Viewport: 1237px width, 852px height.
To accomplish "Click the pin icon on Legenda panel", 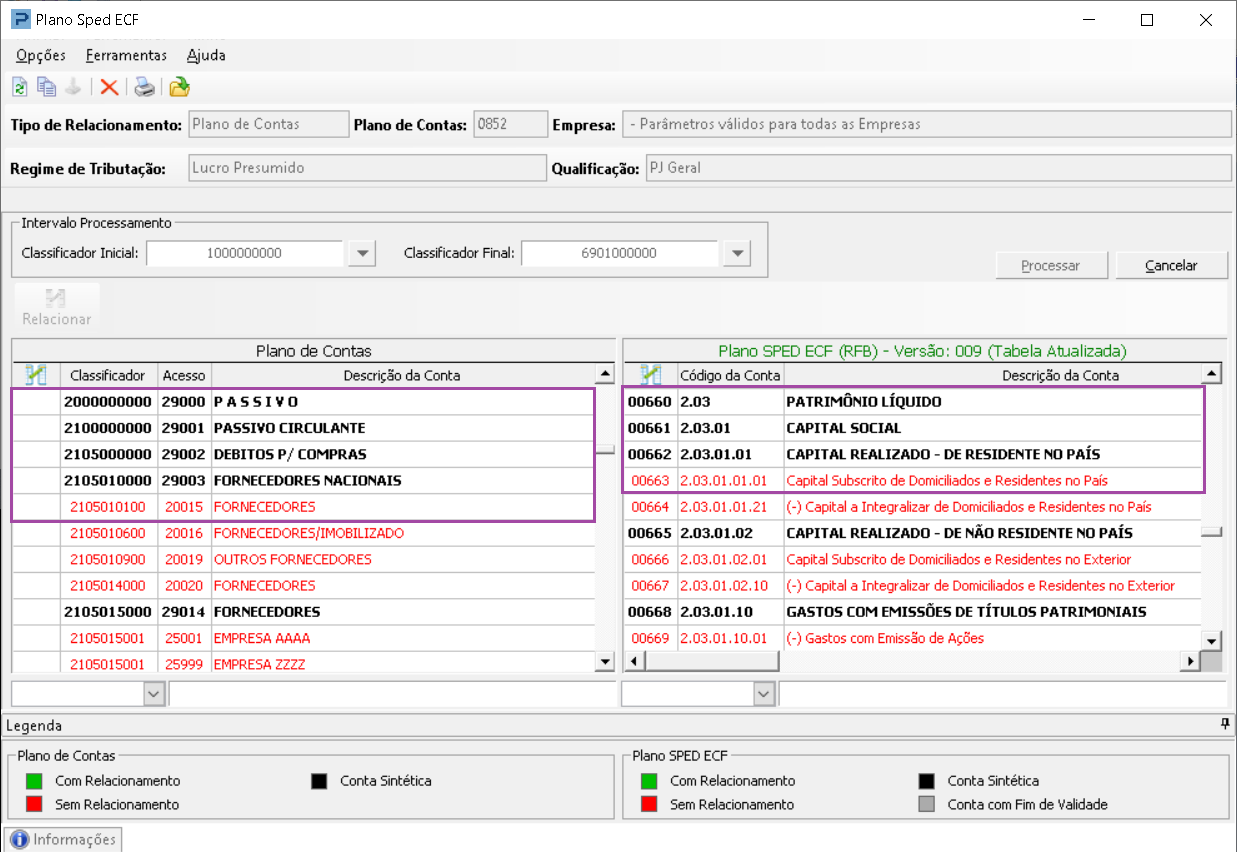I will click(1224, 724).
